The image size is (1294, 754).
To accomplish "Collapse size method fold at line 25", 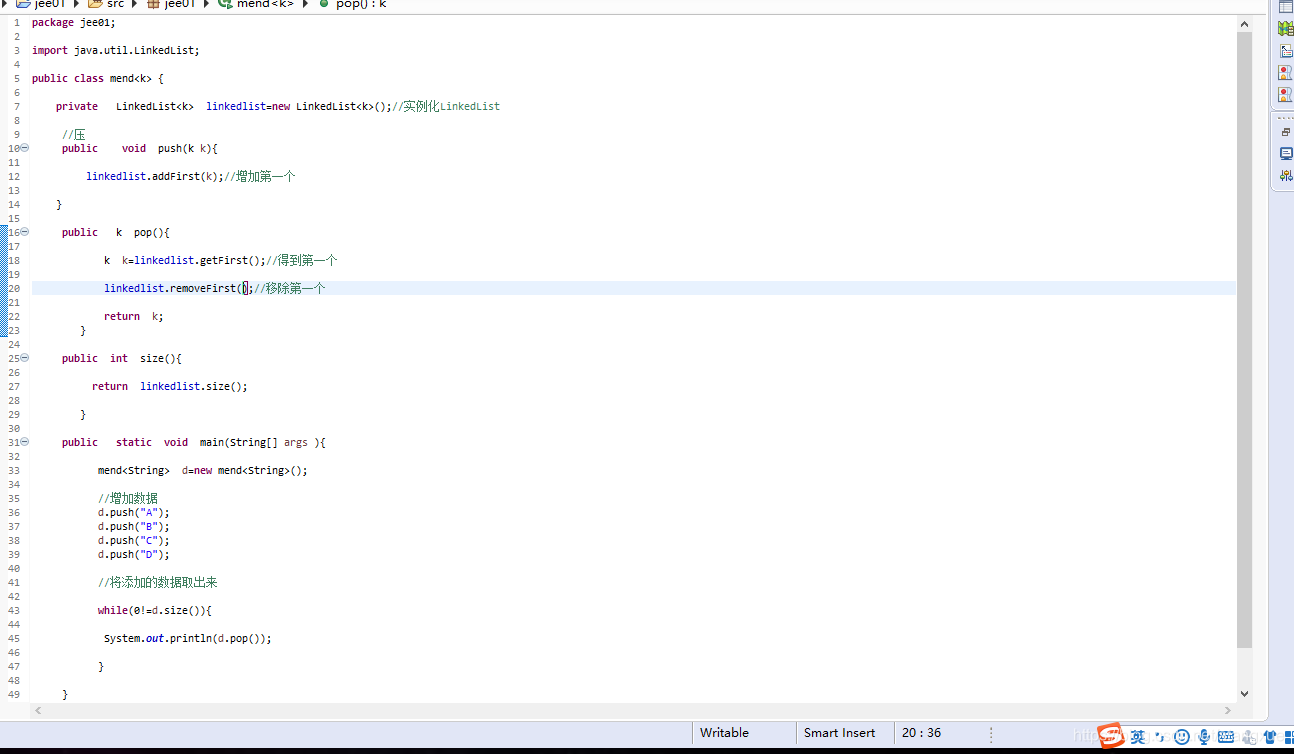I will coord(25,358).
